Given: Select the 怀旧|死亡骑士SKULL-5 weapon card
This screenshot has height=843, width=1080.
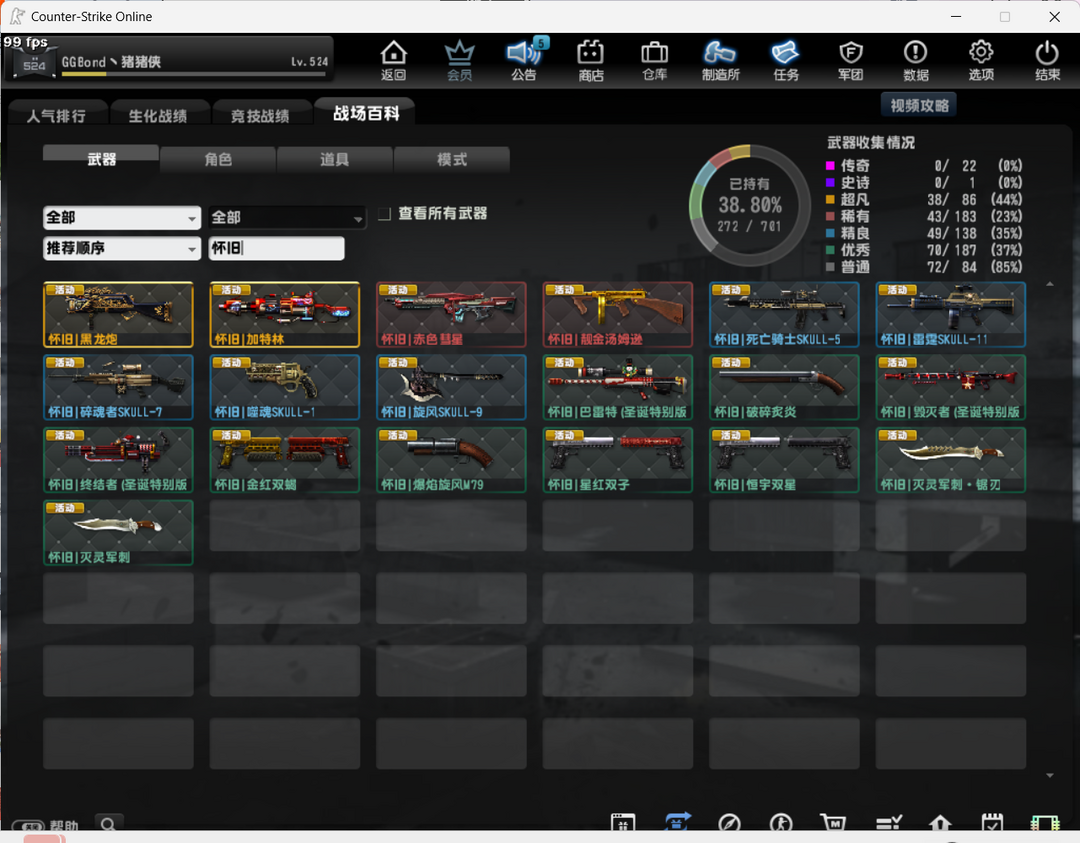Looking at the screenshot, I should coord(785,314).
